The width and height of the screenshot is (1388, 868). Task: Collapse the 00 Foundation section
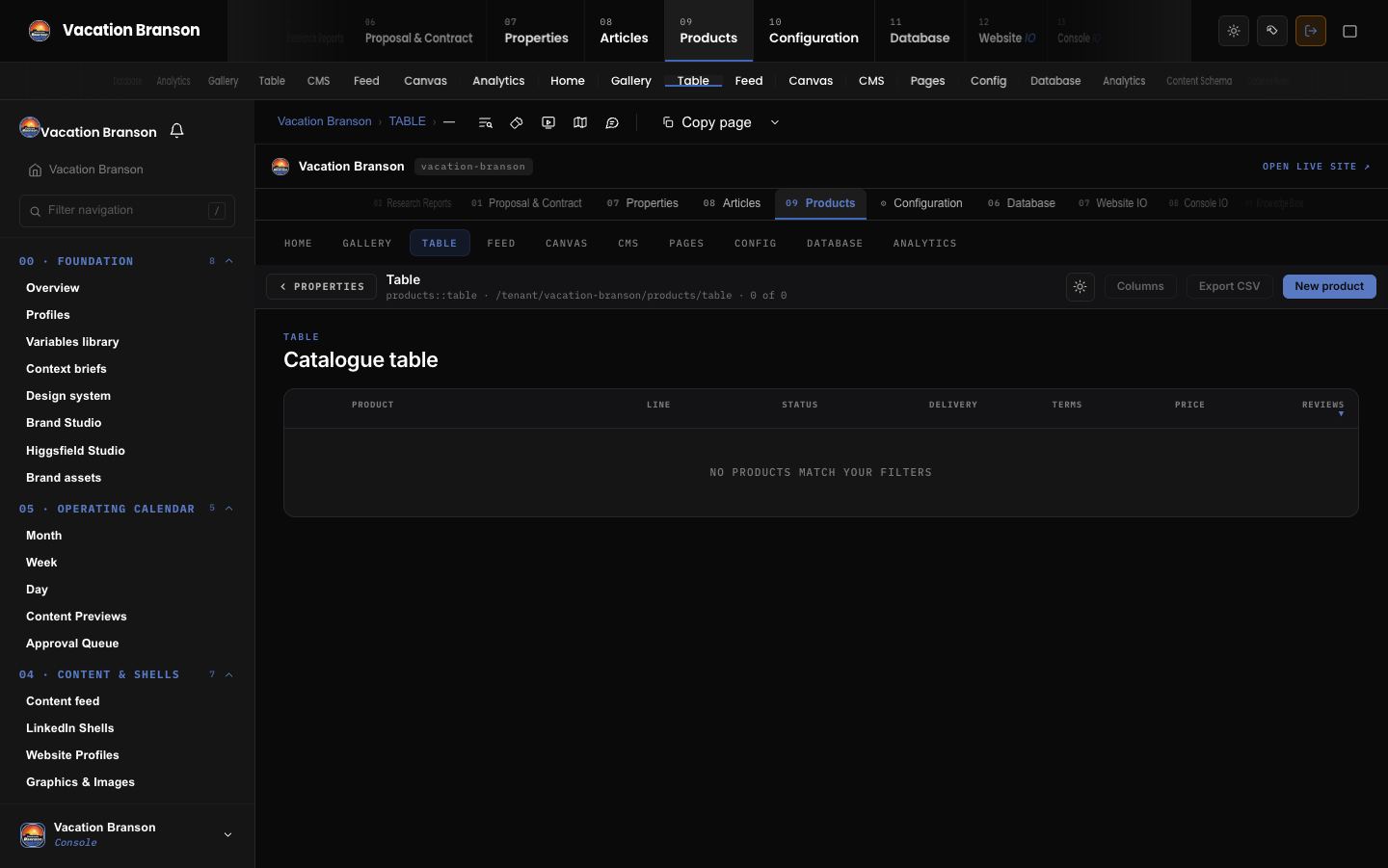[x=229, y=261]
